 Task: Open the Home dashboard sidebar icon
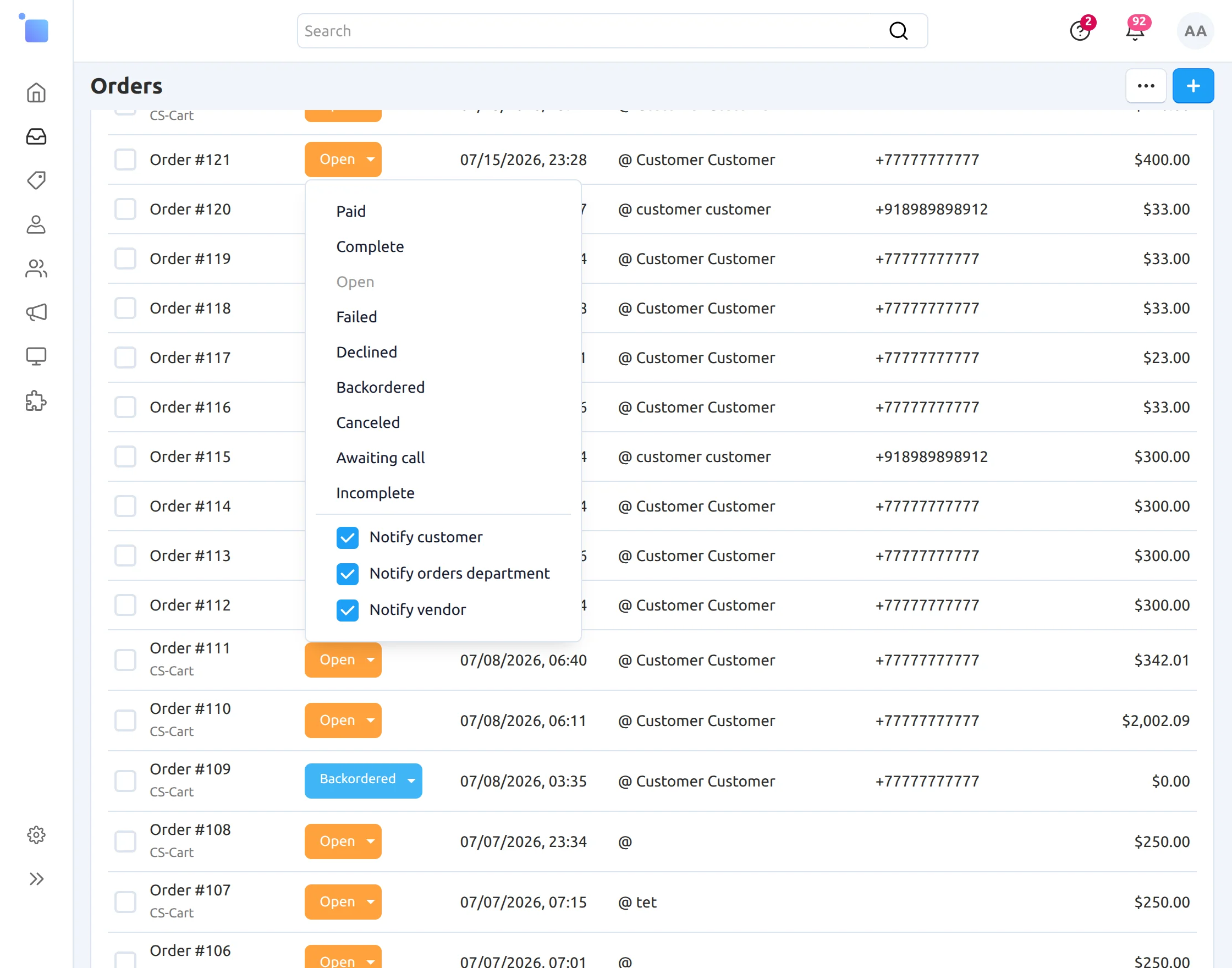pos(36,92)
